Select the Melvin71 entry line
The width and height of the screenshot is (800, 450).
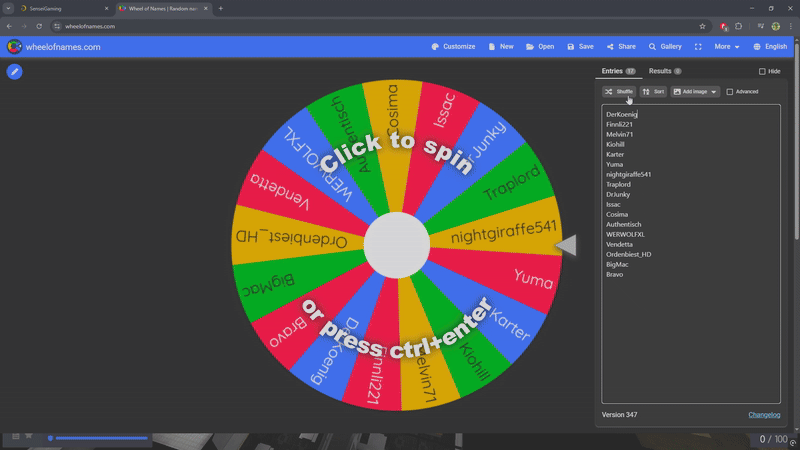(x=619, y=134)
